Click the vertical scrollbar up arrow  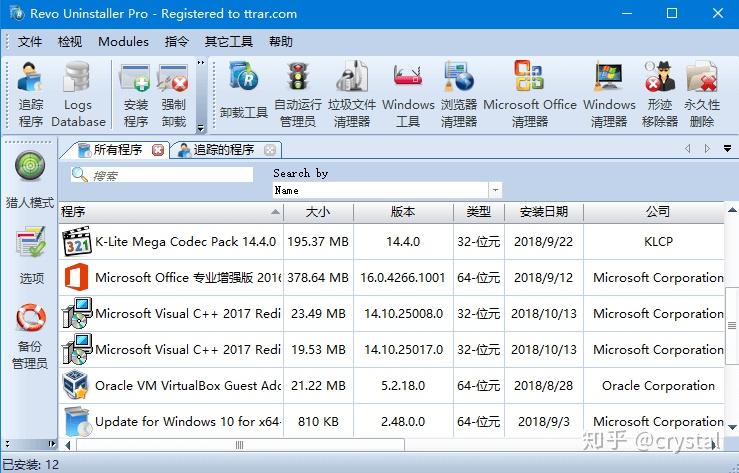click(x=732, y=210)
